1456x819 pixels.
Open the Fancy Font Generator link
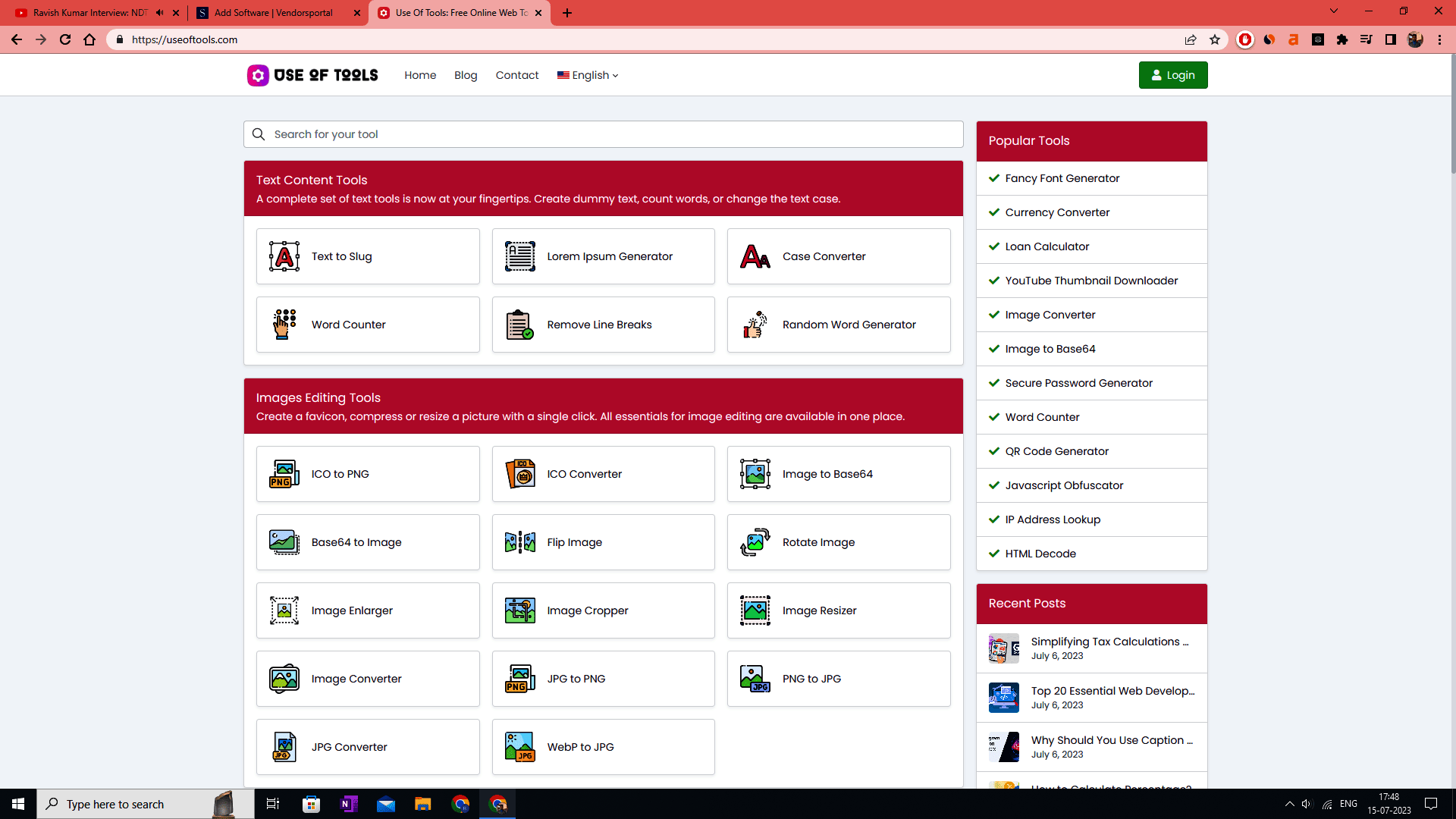1062,178
